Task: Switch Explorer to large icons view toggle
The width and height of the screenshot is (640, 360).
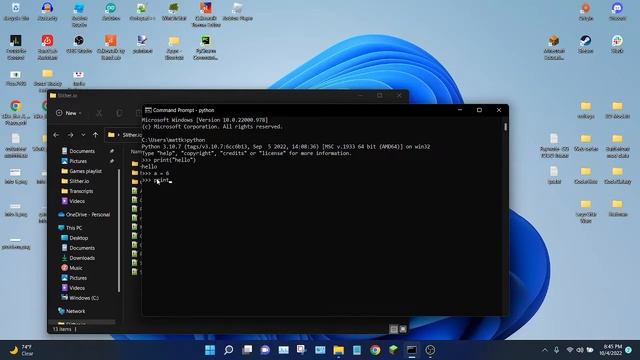Action: [403, 329]
